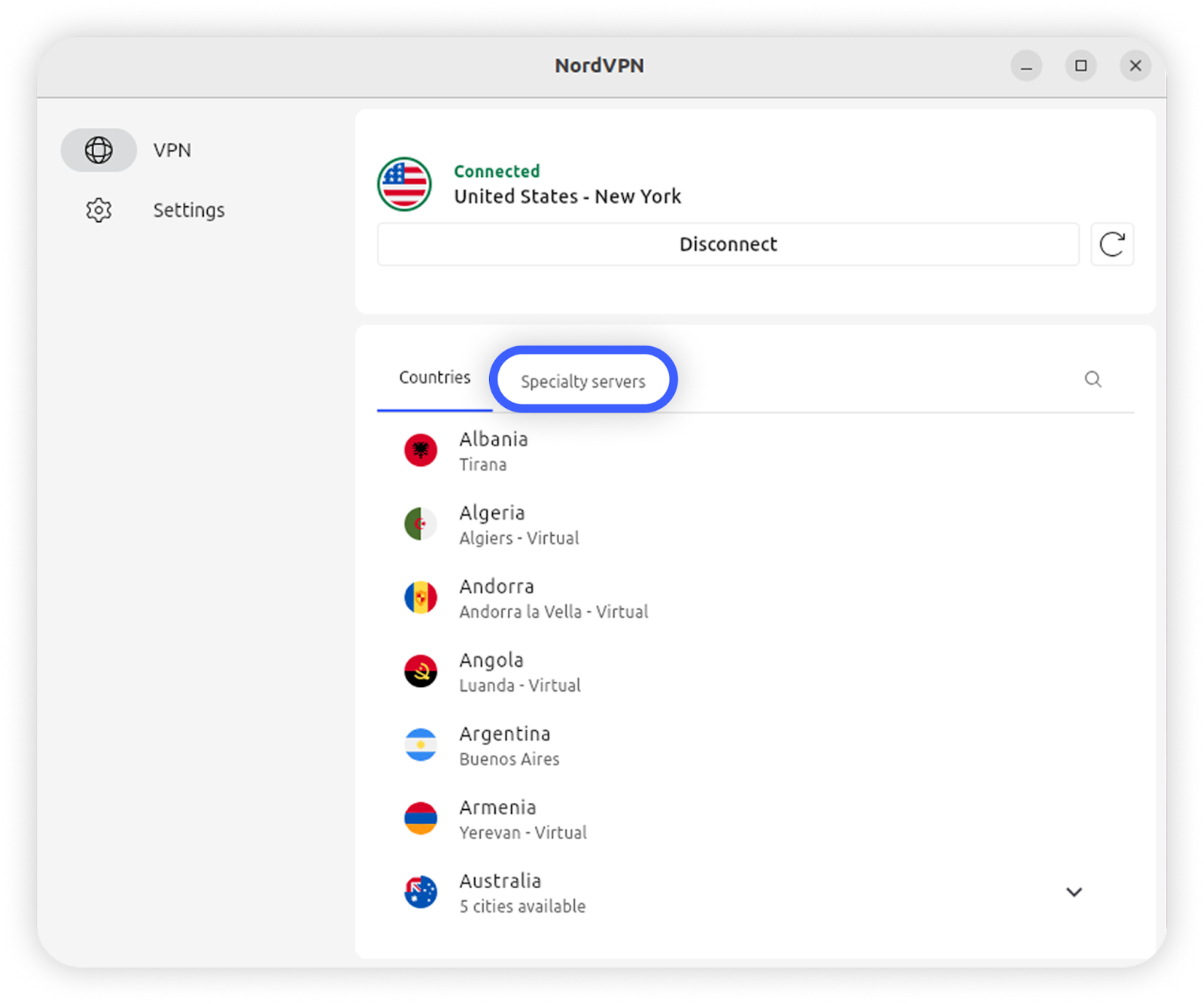The image size is (1204, 1004).
Task: Click the Albania flag icon
Action: 421,451
